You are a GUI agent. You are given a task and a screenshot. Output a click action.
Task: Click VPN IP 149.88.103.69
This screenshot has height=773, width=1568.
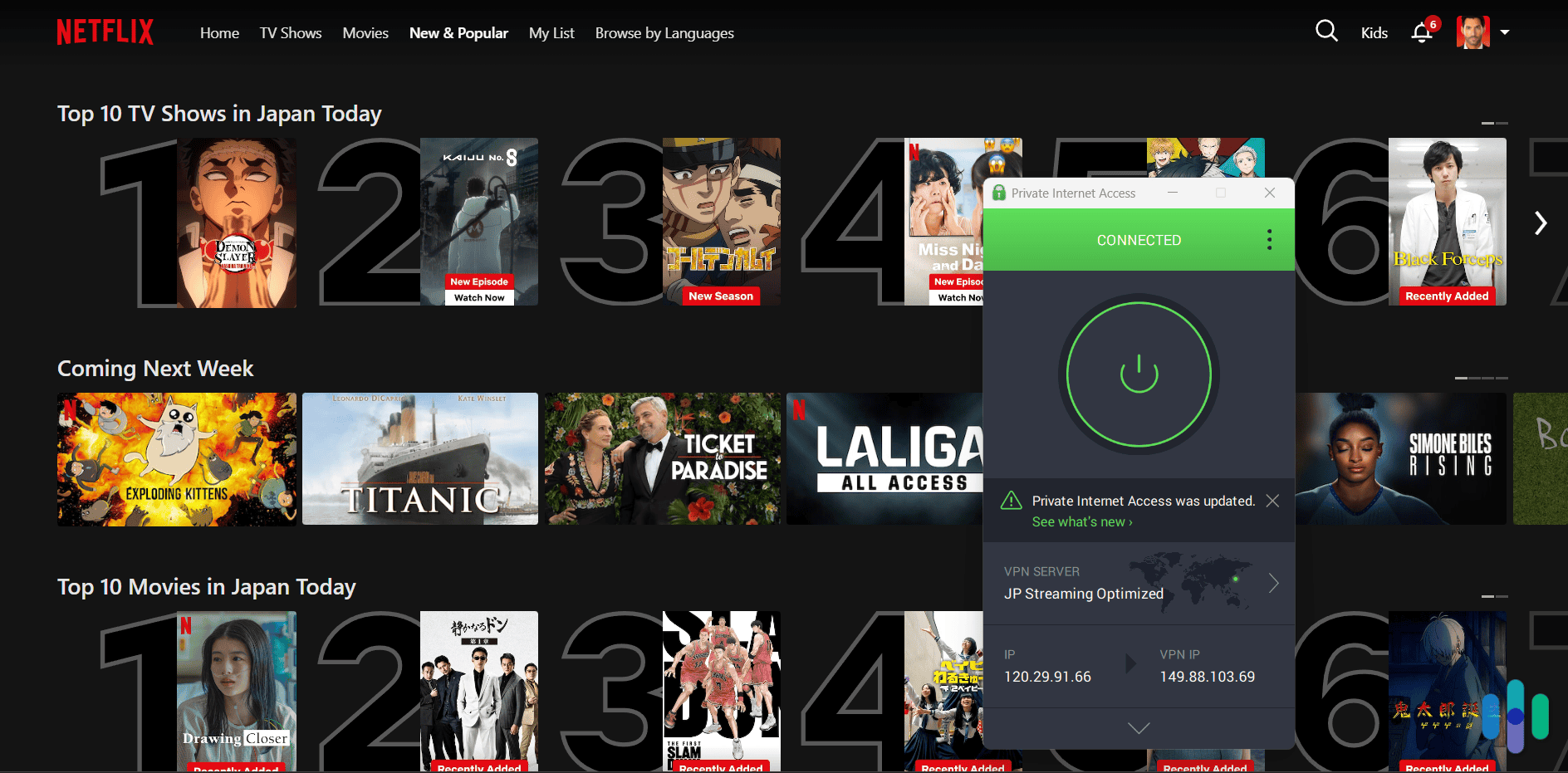coord(1208,677)
